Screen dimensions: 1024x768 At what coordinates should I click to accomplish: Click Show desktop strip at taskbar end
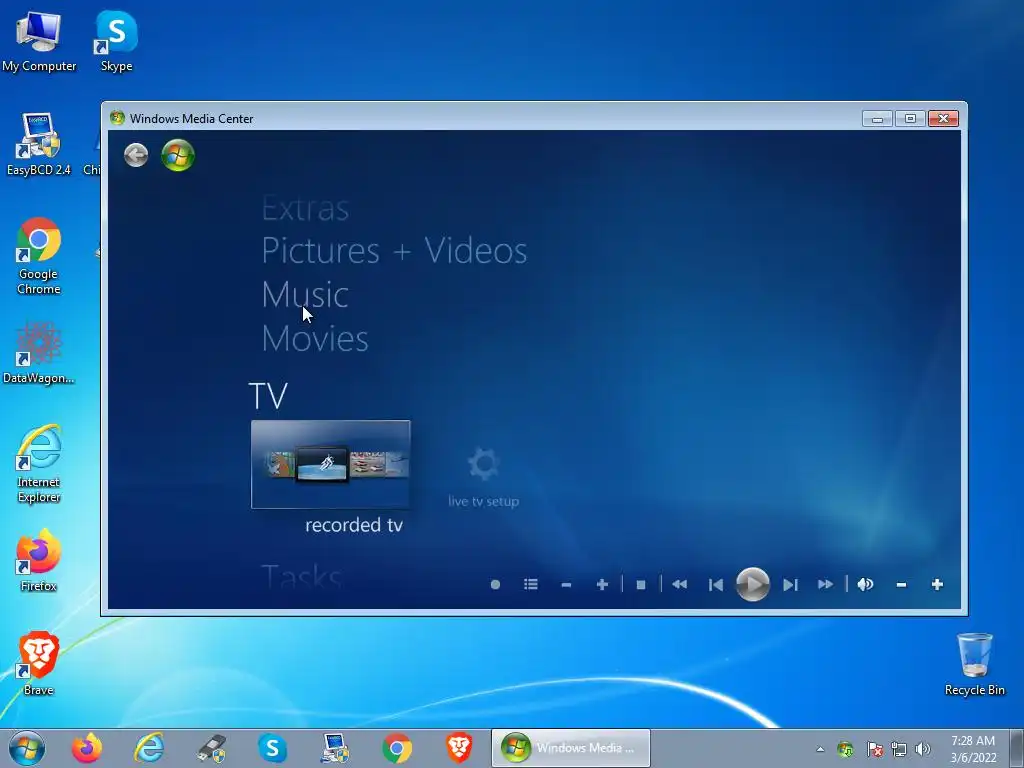point(1017,749)
